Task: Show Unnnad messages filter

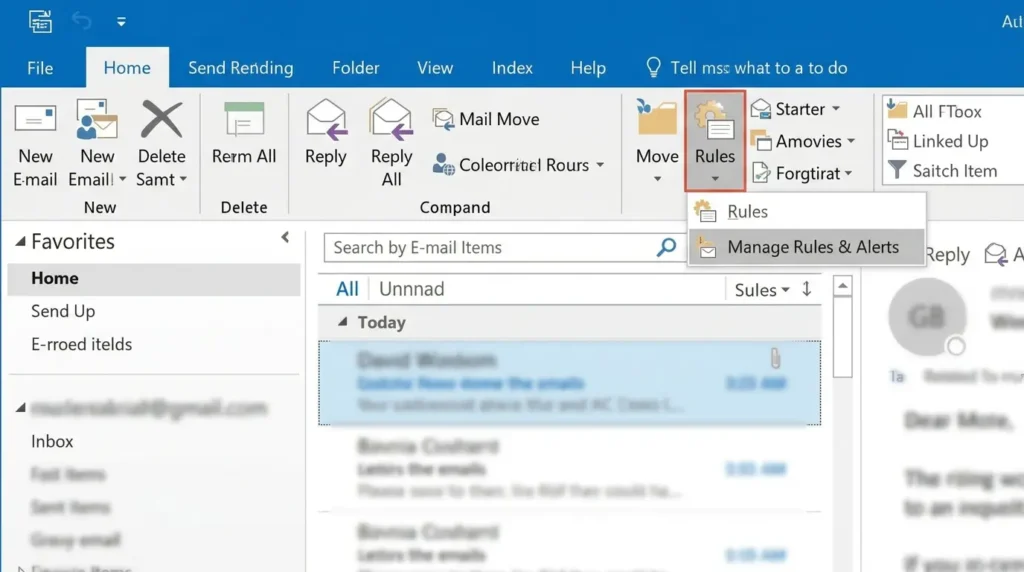Action: point(411,289)
